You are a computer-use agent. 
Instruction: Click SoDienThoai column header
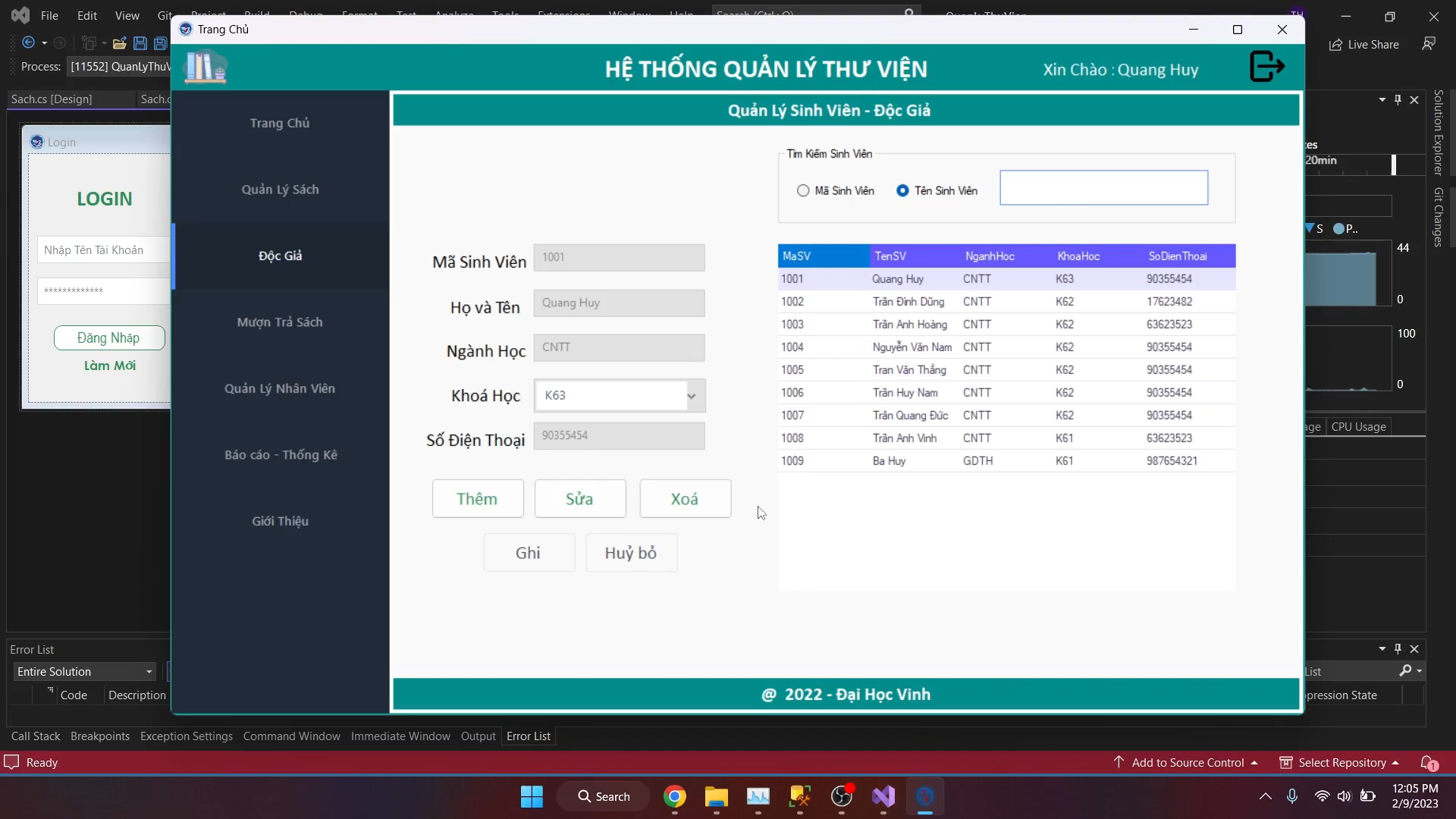point(1189,256)
